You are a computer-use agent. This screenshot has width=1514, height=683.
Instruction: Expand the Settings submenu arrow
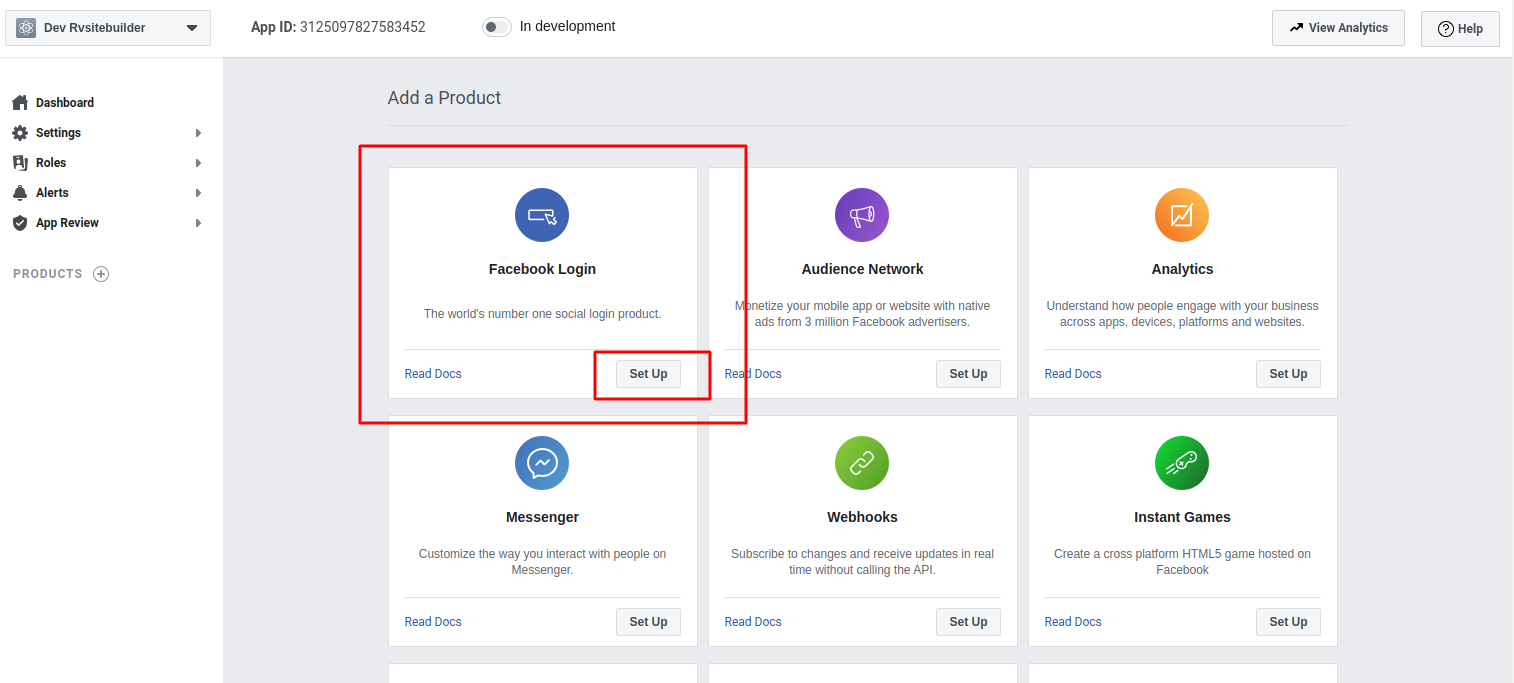[x=199, y=133]
